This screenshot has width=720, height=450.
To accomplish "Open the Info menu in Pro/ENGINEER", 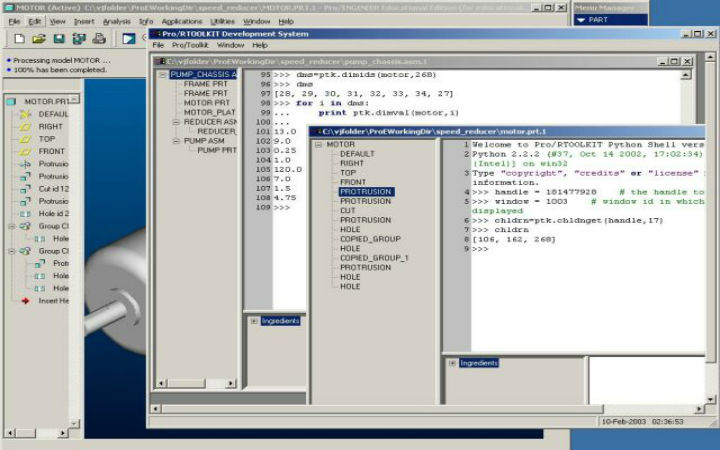I will [x=146, y=22].
